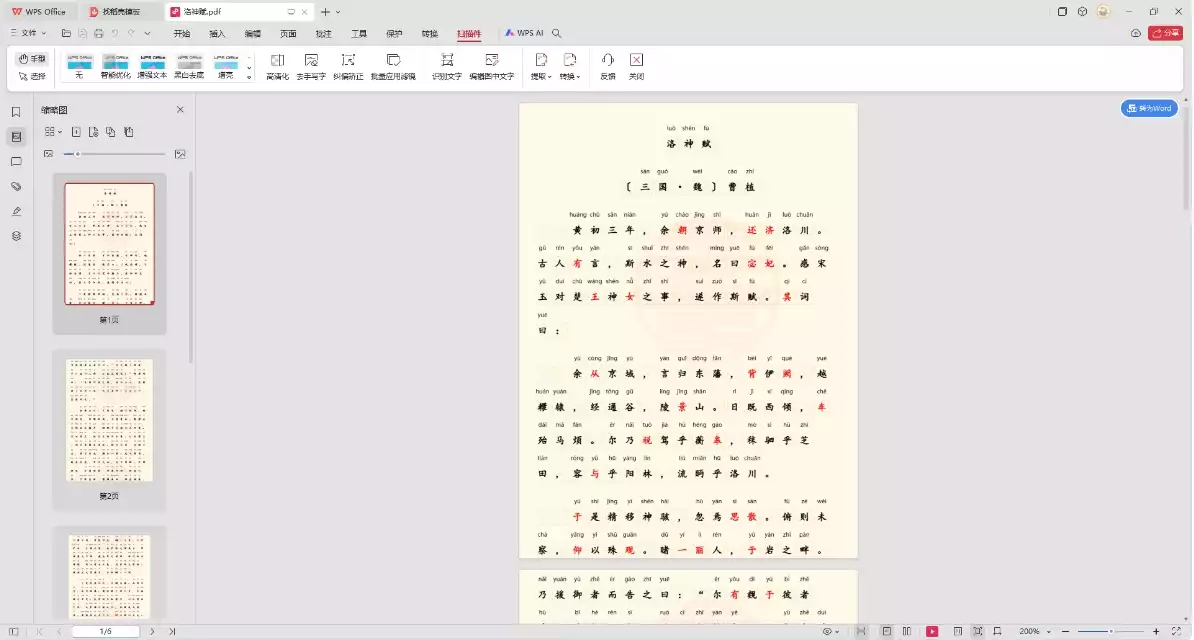Open the layers sidebar panel
Screen dimensions: 1194x640
[16, 236]
